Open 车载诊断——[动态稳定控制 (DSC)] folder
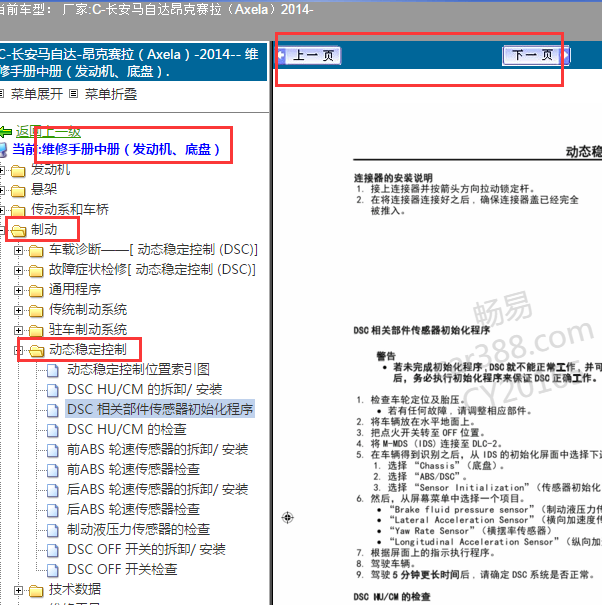This screenshot has width=602, height=605. pyautogui.click(x=153, y=249)
